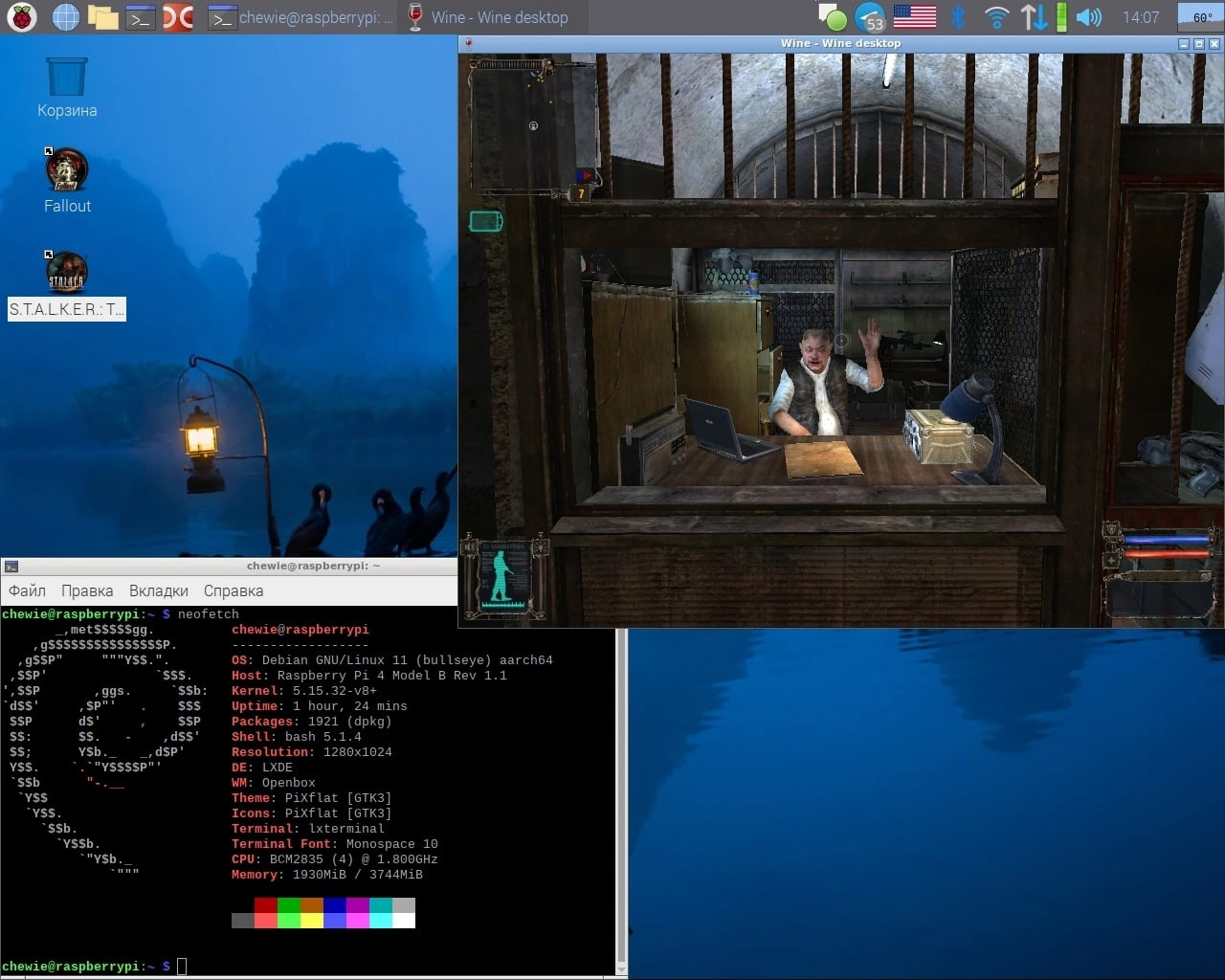
Task: Click the Wine window title bar icon
Action: pos(468,43)
